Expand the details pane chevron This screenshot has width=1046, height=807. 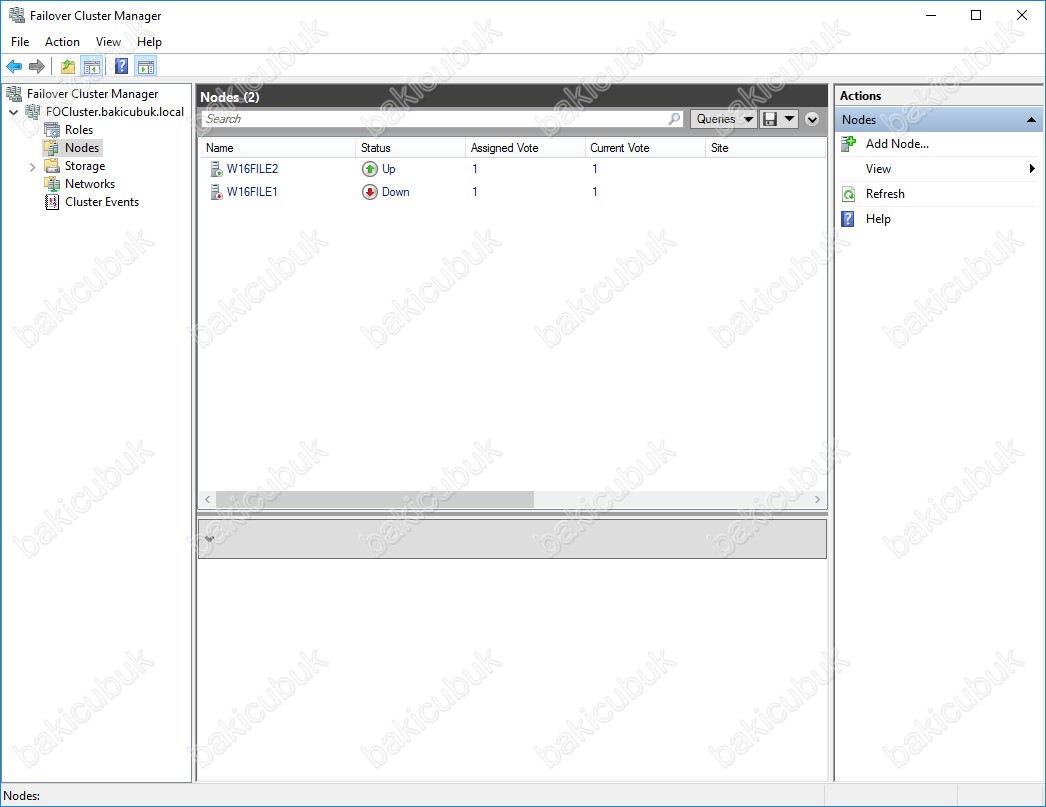pos(210,538)
